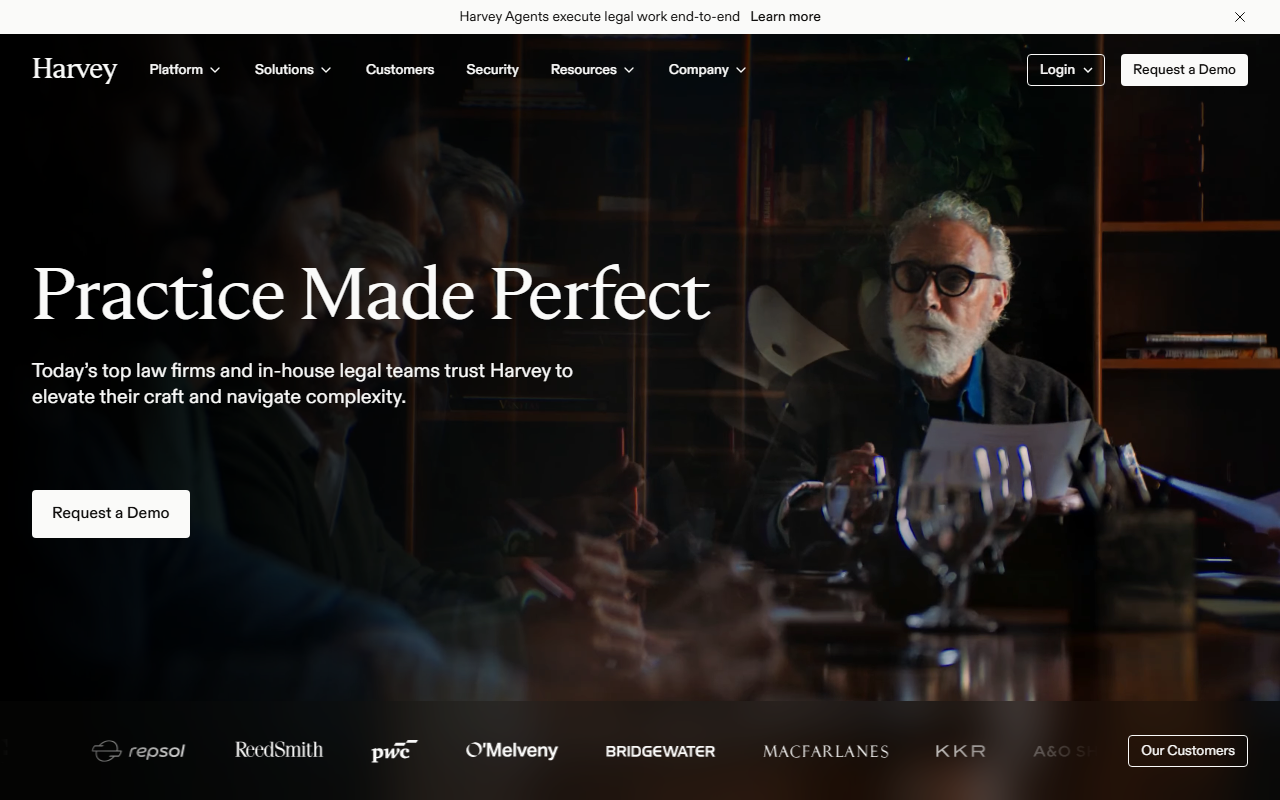
Task: Click the 'Today's top law firms' paragraph
Action: point(303,384)
